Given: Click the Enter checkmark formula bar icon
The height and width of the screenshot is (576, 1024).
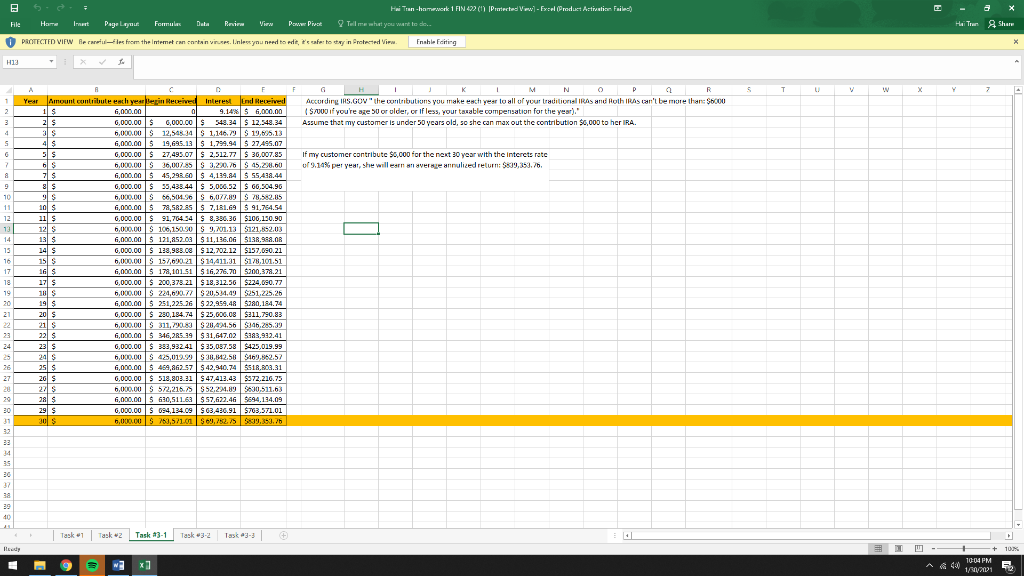Looking at the screenshot, I should (103, 62).
